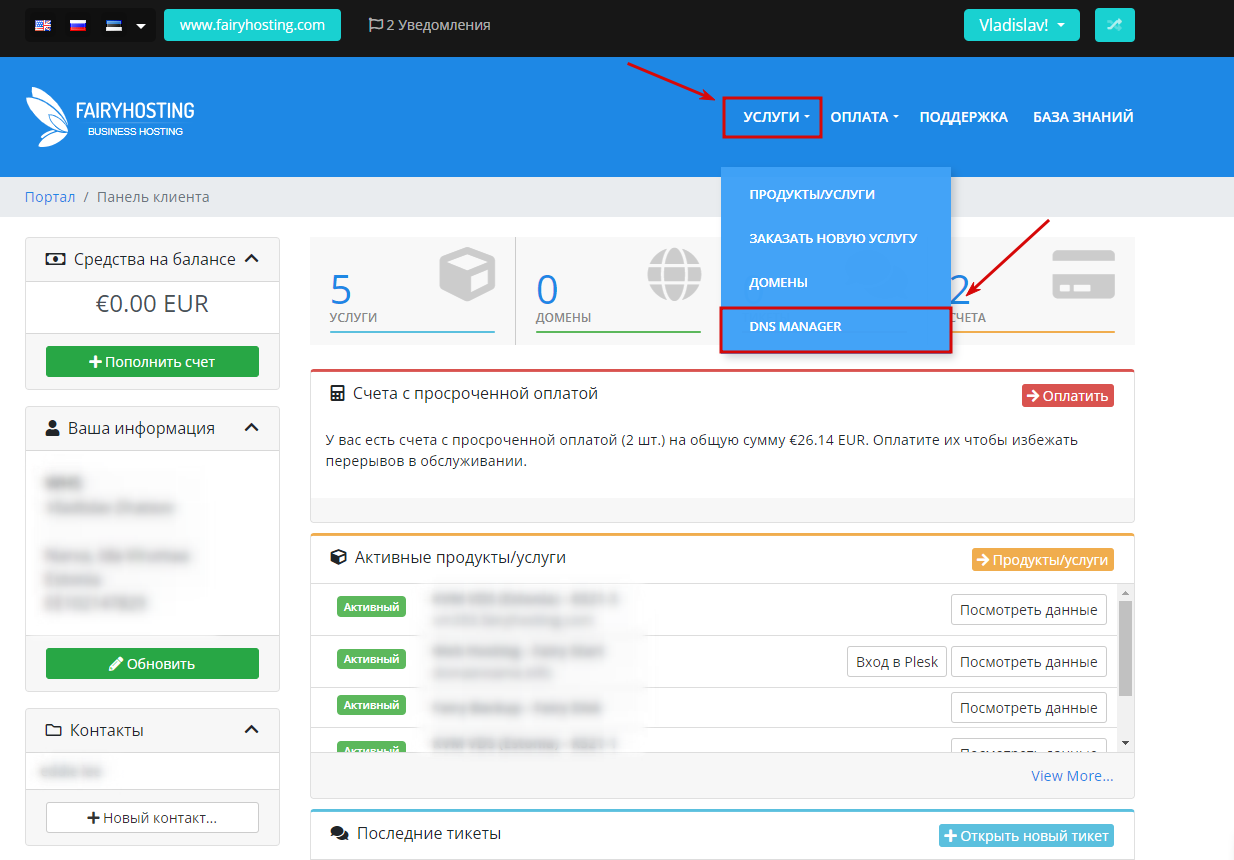Expand the Оплата menu dropdown
The width and height of the screenshot is (1234, 860).
(864, 117)
